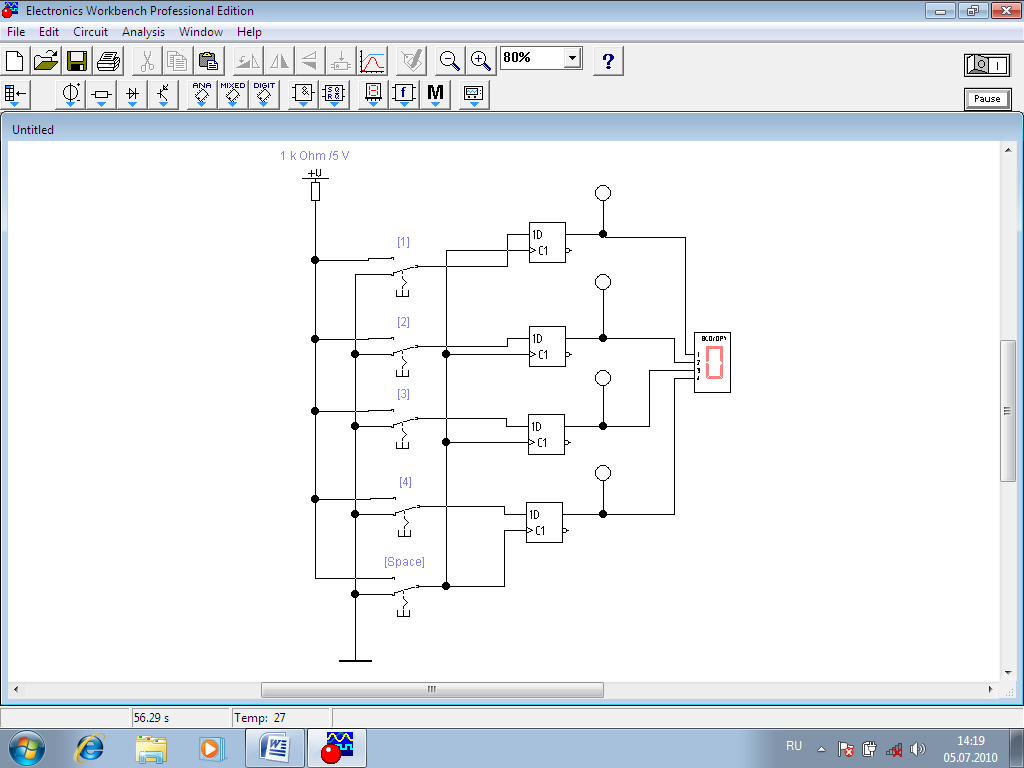Image resolution: width=1024 pixels, height=768 pixels.
Task: Open the volume speaker tray icon
Action: (918, 749)
